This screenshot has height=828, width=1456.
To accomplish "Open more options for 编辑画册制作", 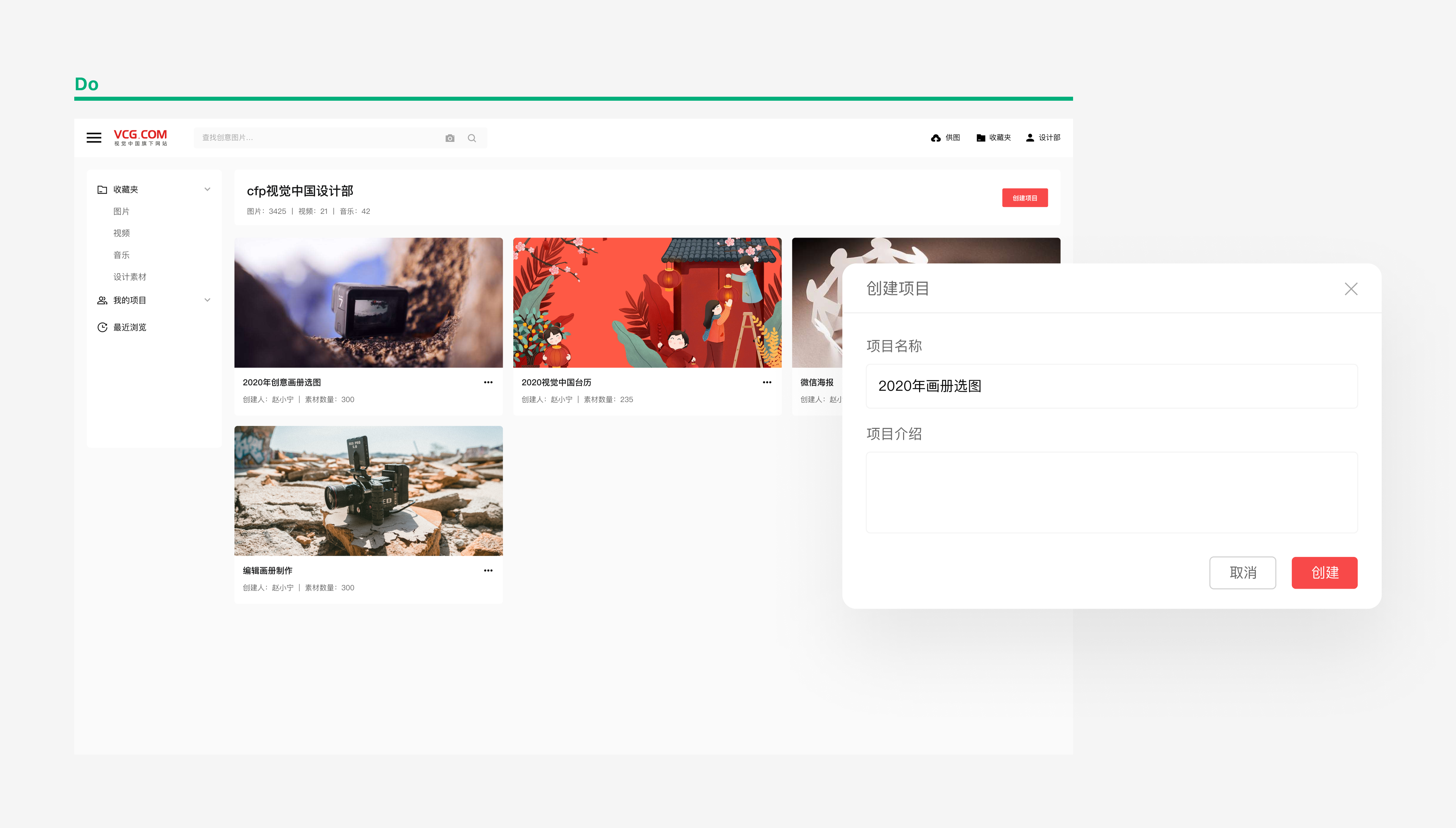I will (488, 570).
